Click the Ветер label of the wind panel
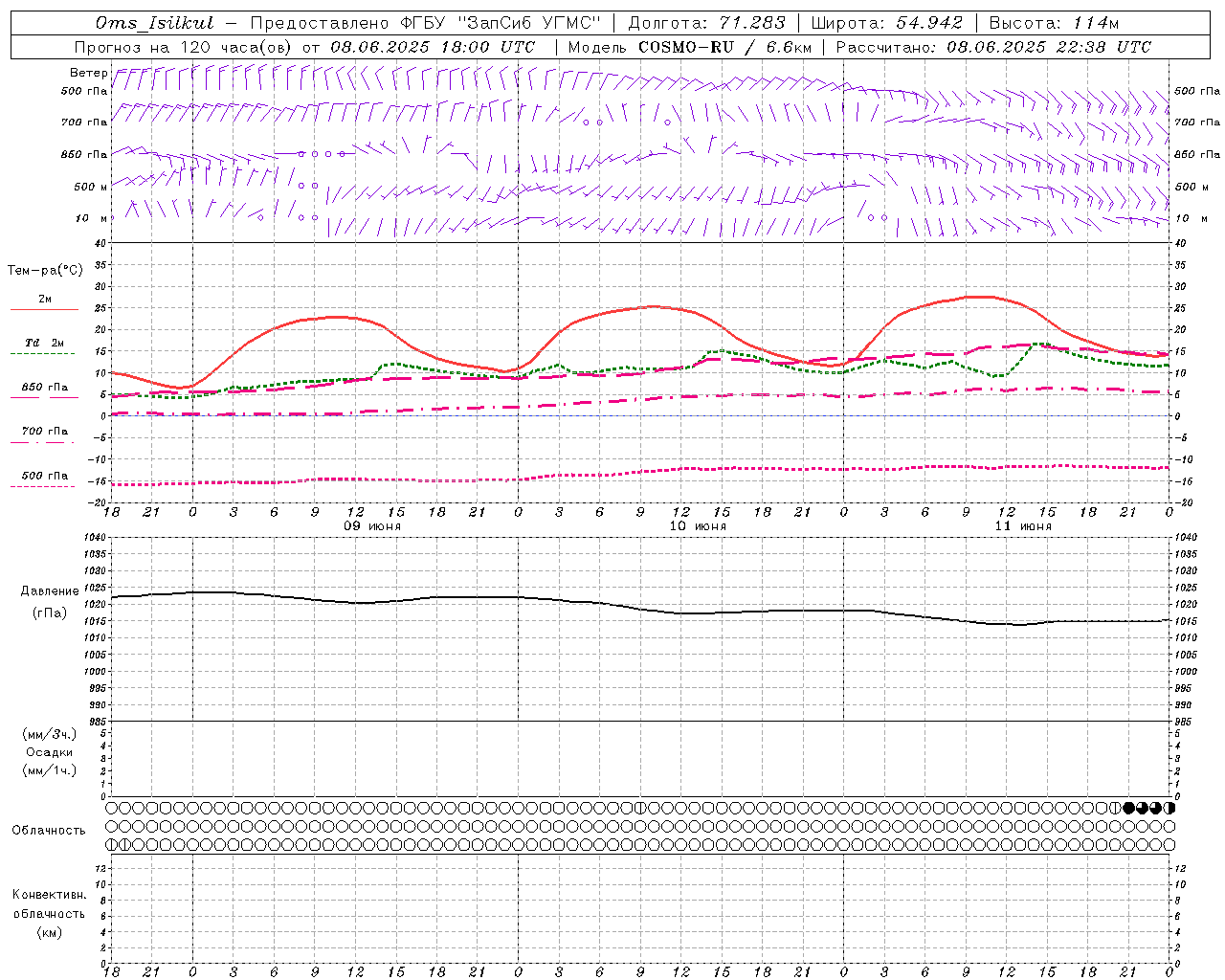The width and height of the screenshot is (1225, 980). coord(88,73)
